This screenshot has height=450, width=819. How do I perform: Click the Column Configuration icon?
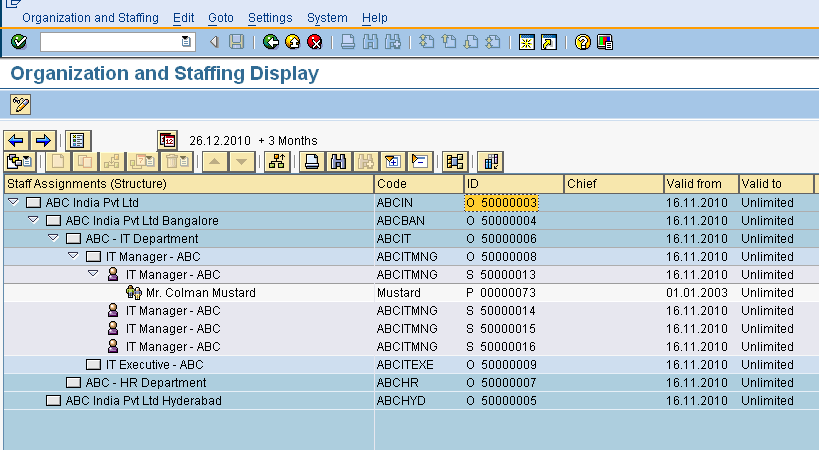click(x=491, y=162)
